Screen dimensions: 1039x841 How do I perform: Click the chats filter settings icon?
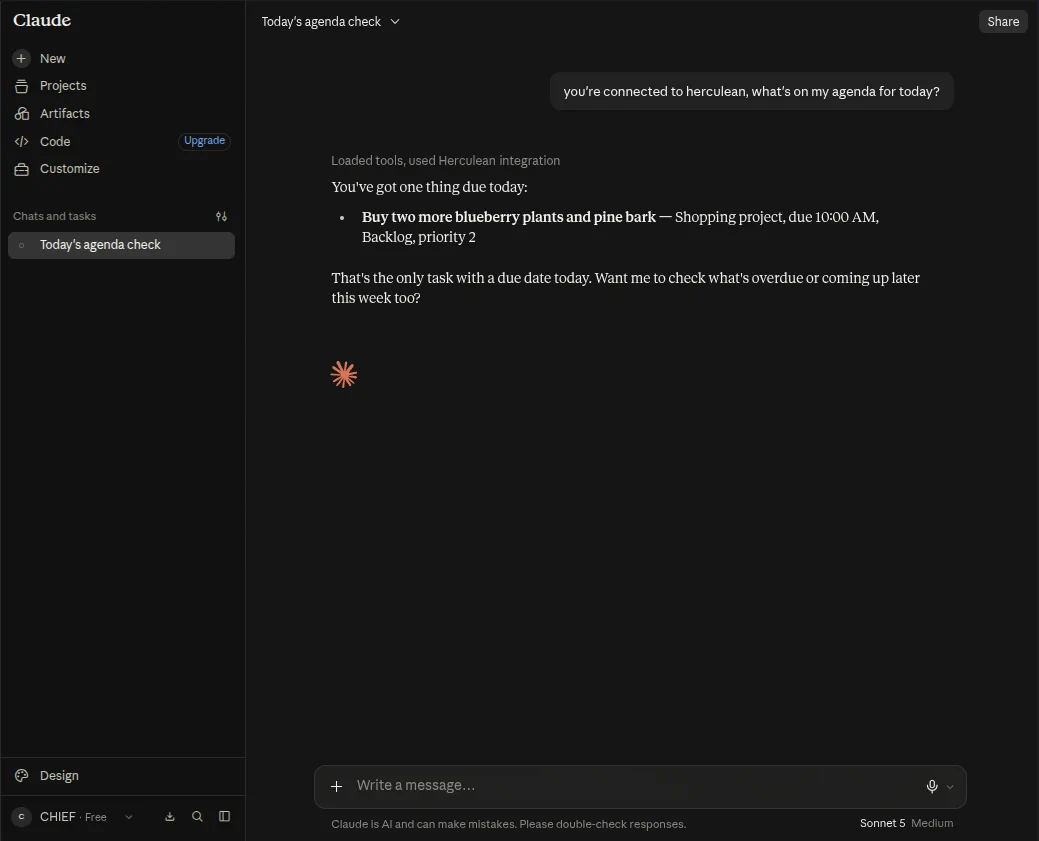point(221,216)
